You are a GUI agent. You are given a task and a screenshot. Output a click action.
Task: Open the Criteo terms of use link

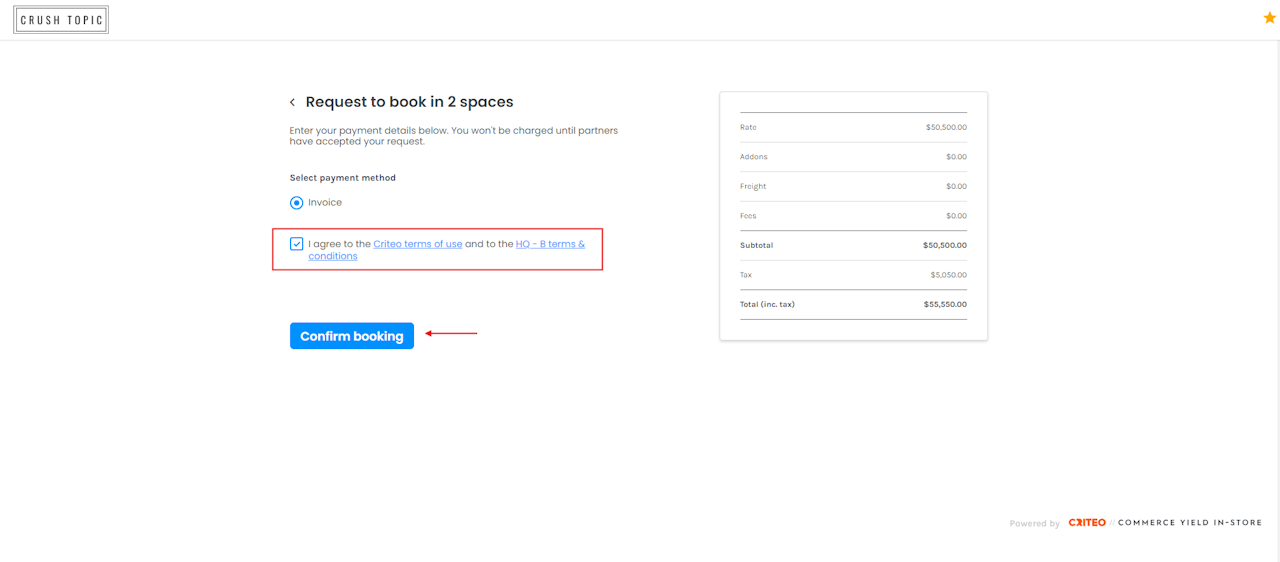(x=417, y=244)
